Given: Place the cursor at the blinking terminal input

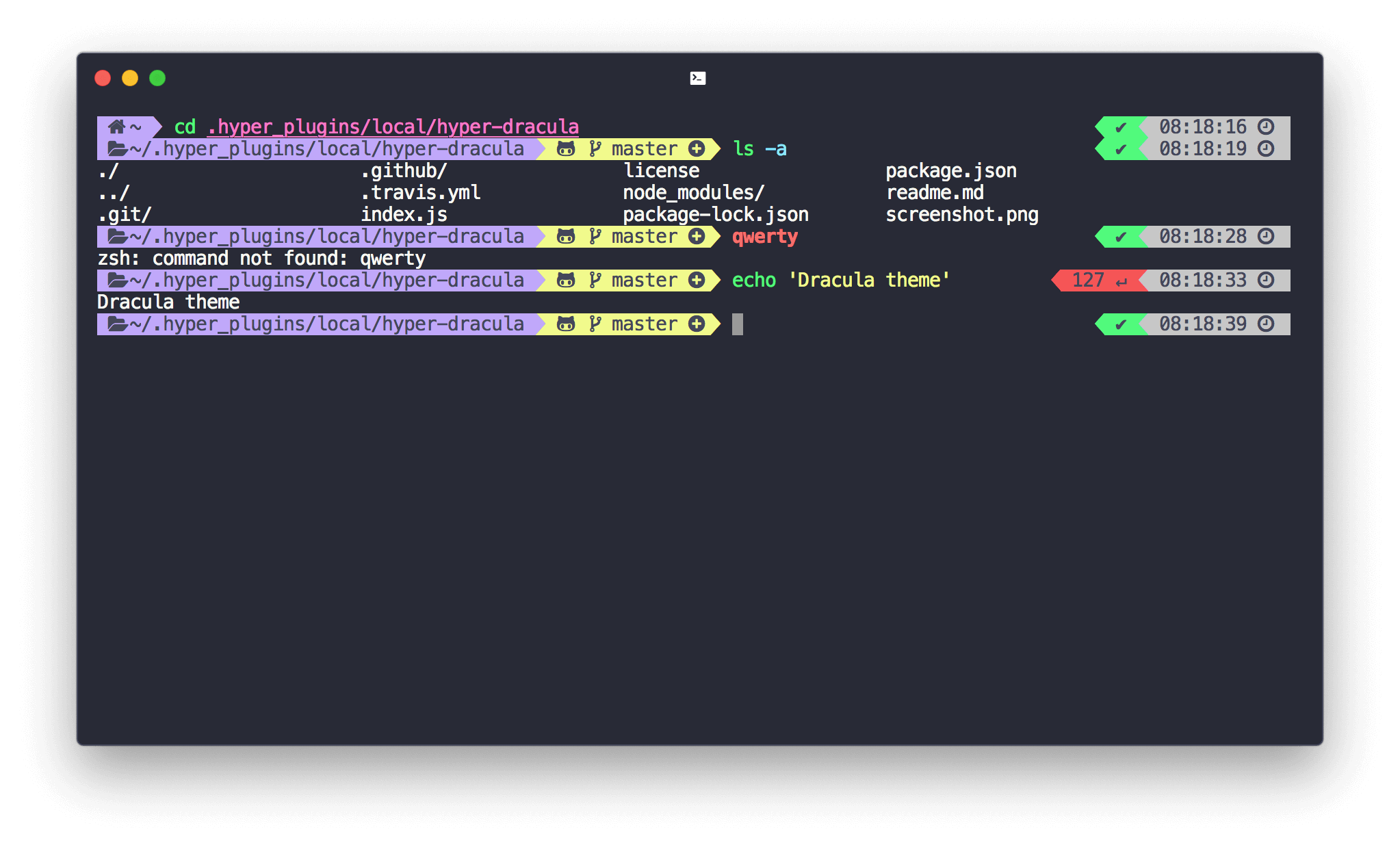Looking at the screenshot, I should 738,324.
